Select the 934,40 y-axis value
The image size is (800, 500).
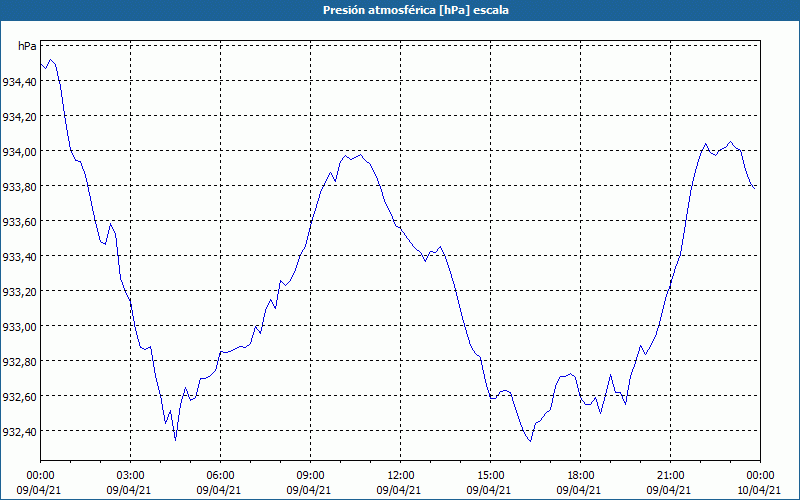19,81
